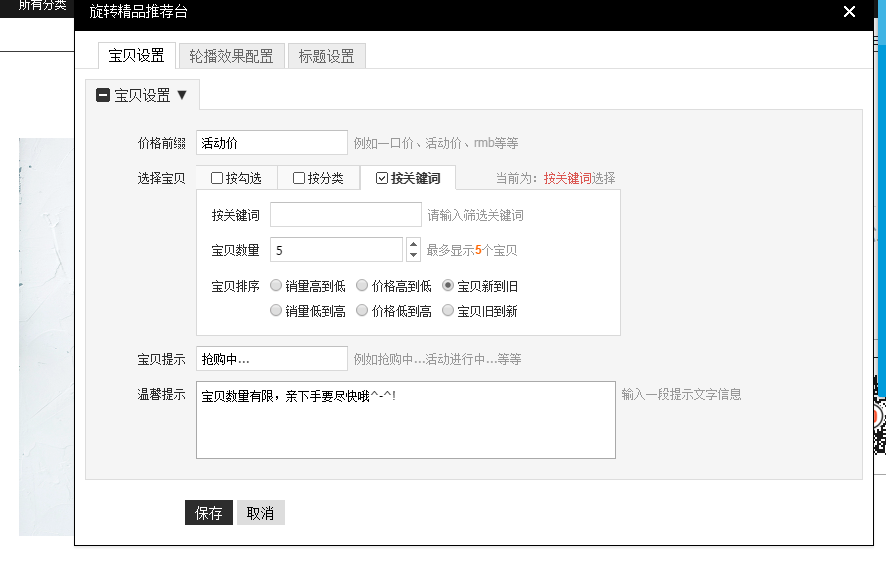Select 销量高到低 sorting
The image size is (886, 567).
(x=276, y=286)
